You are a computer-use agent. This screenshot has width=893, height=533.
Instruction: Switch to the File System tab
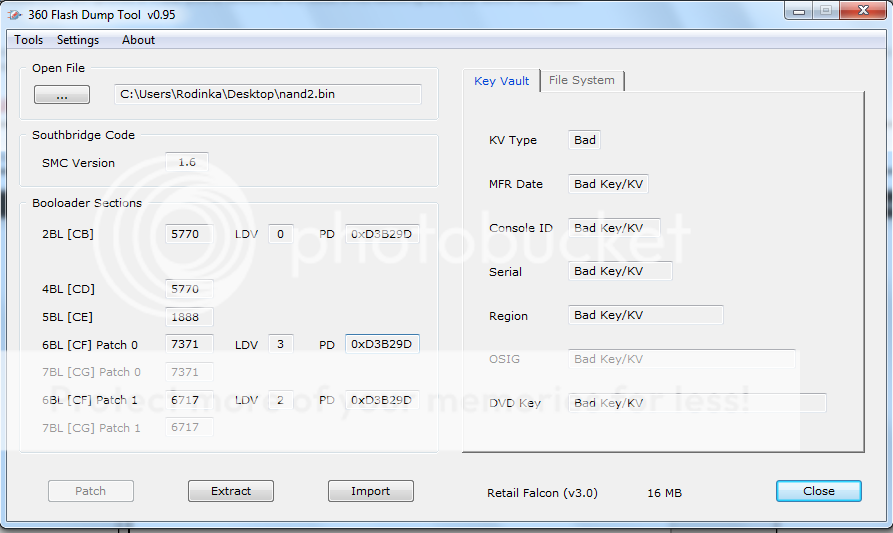(x=581, y=81)
